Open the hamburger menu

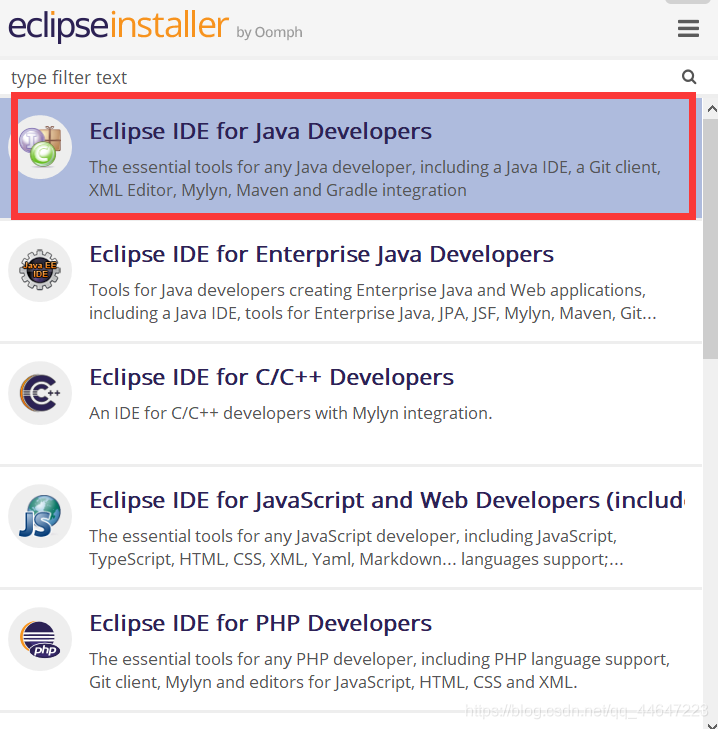click(x=688, y=28)
